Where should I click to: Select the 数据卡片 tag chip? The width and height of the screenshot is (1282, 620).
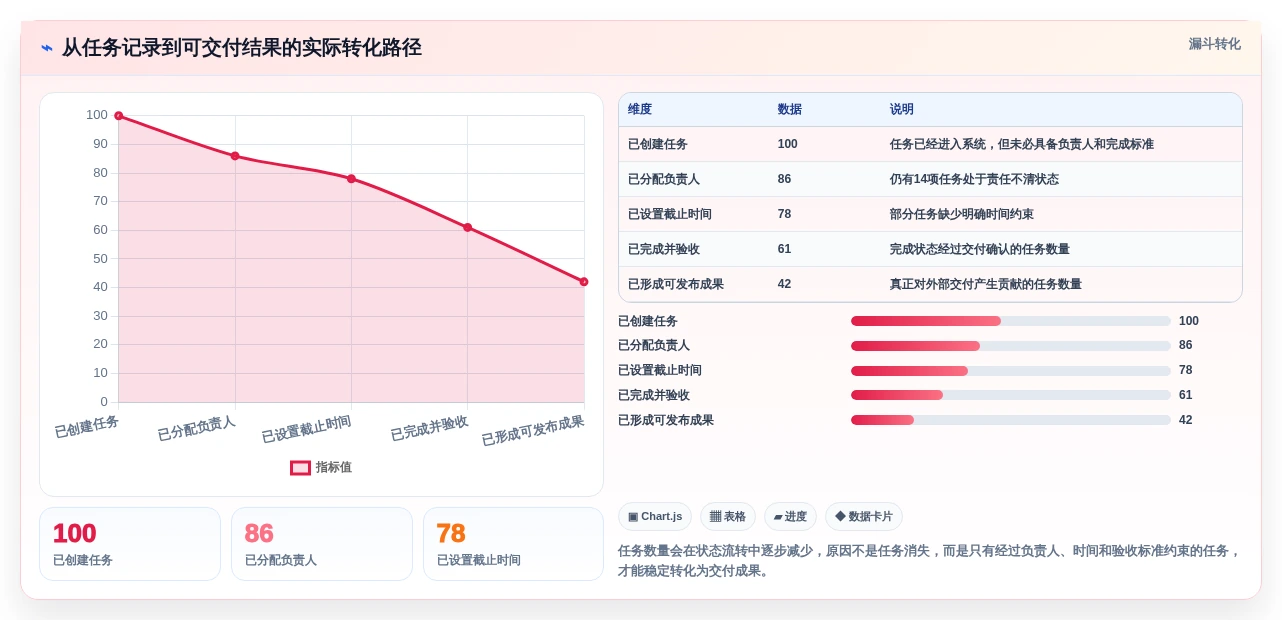pyautogui.click(x=864, y=516)
